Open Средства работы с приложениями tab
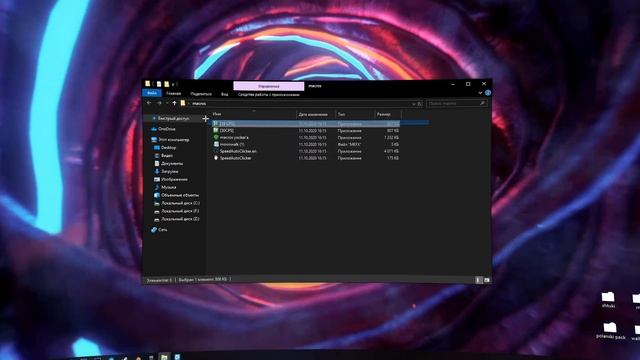 269,94
